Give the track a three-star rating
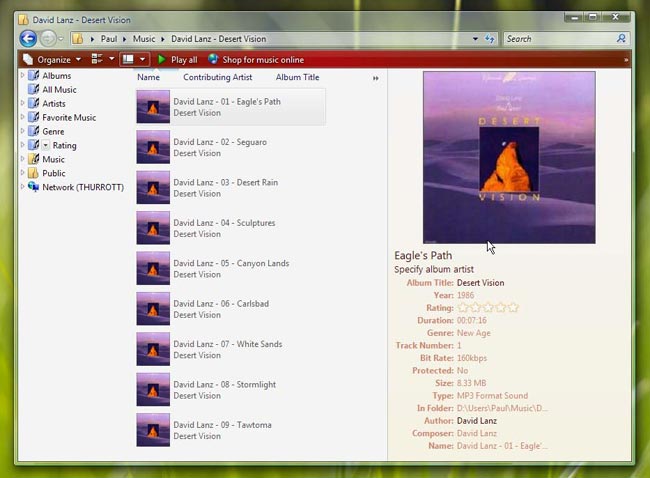Image resolution: width=650 pixels, height=478 pixels. [x=489, y=308]
